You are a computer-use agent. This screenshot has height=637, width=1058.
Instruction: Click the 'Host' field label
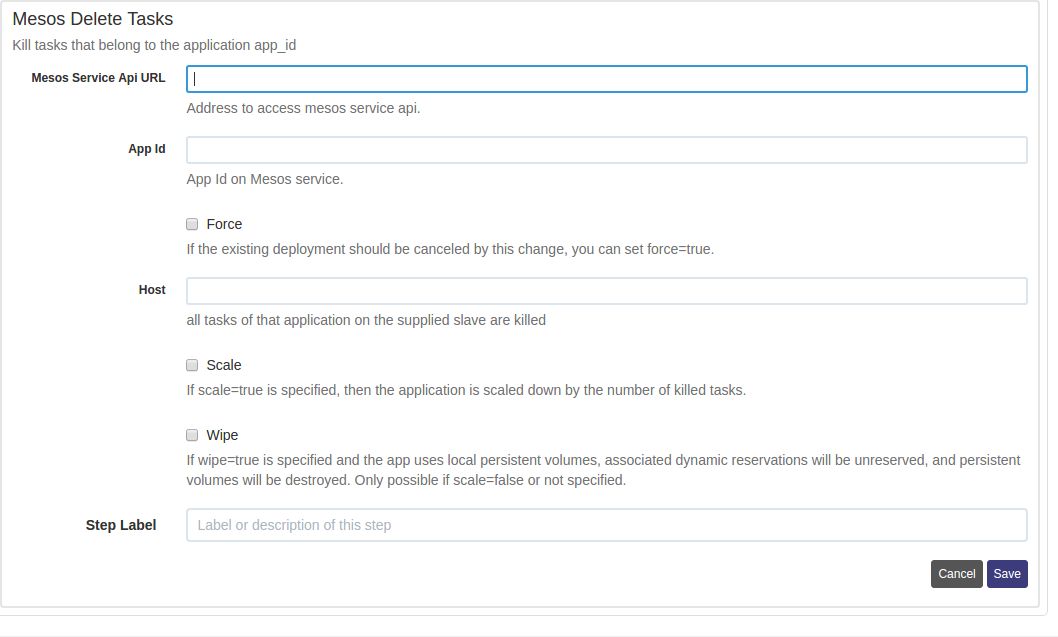click(152, 289)
